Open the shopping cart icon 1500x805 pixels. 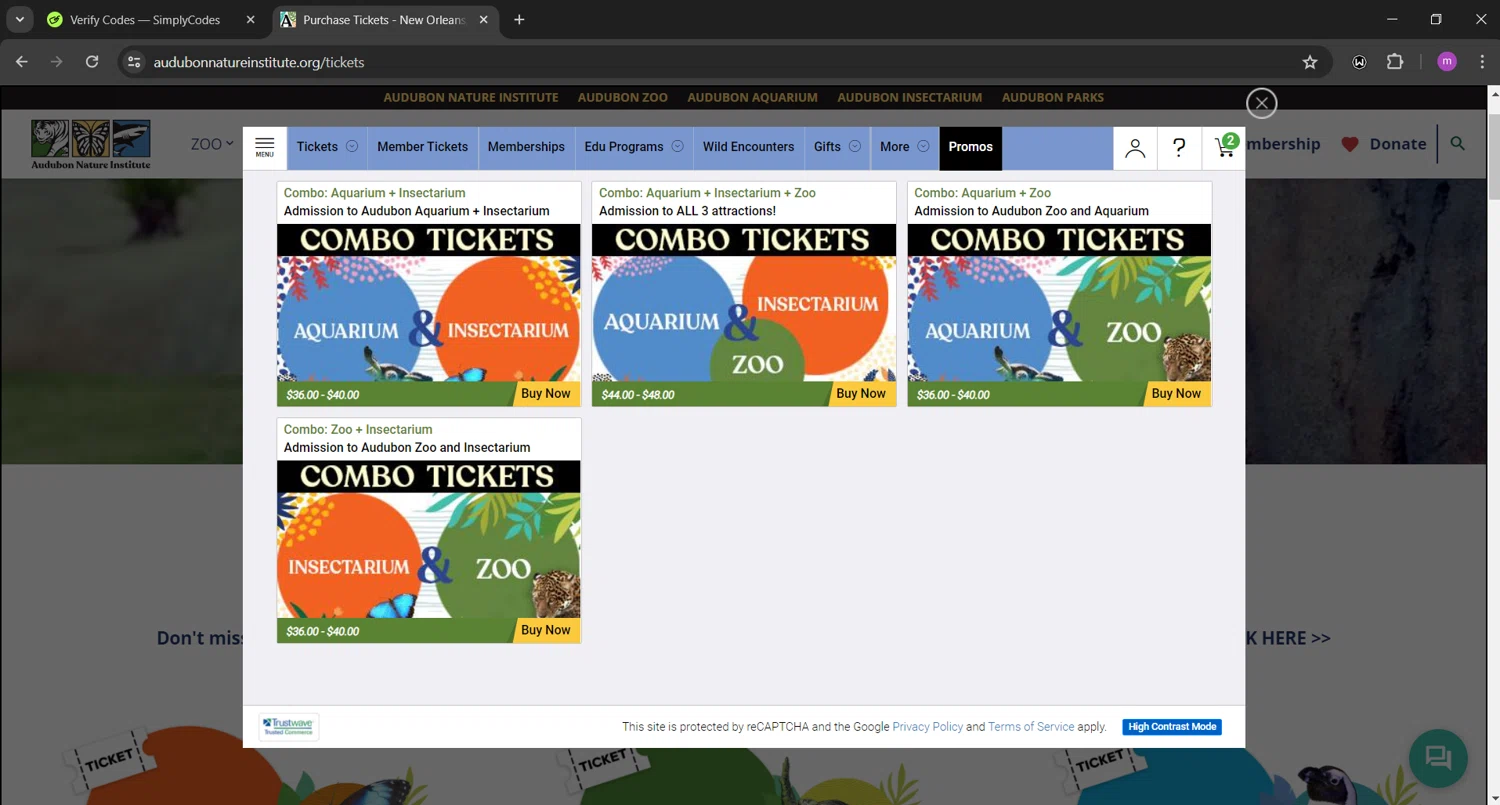tap(1225, 147)
